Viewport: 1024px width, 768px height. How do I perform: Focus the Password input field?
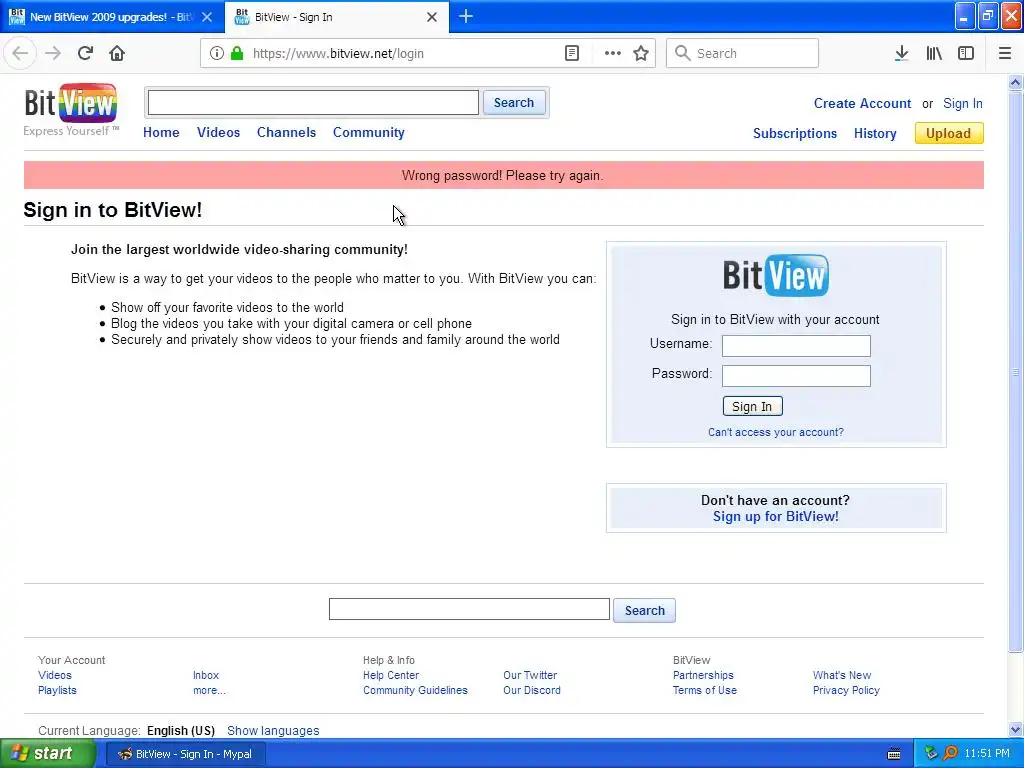click(x=795, y=376)
